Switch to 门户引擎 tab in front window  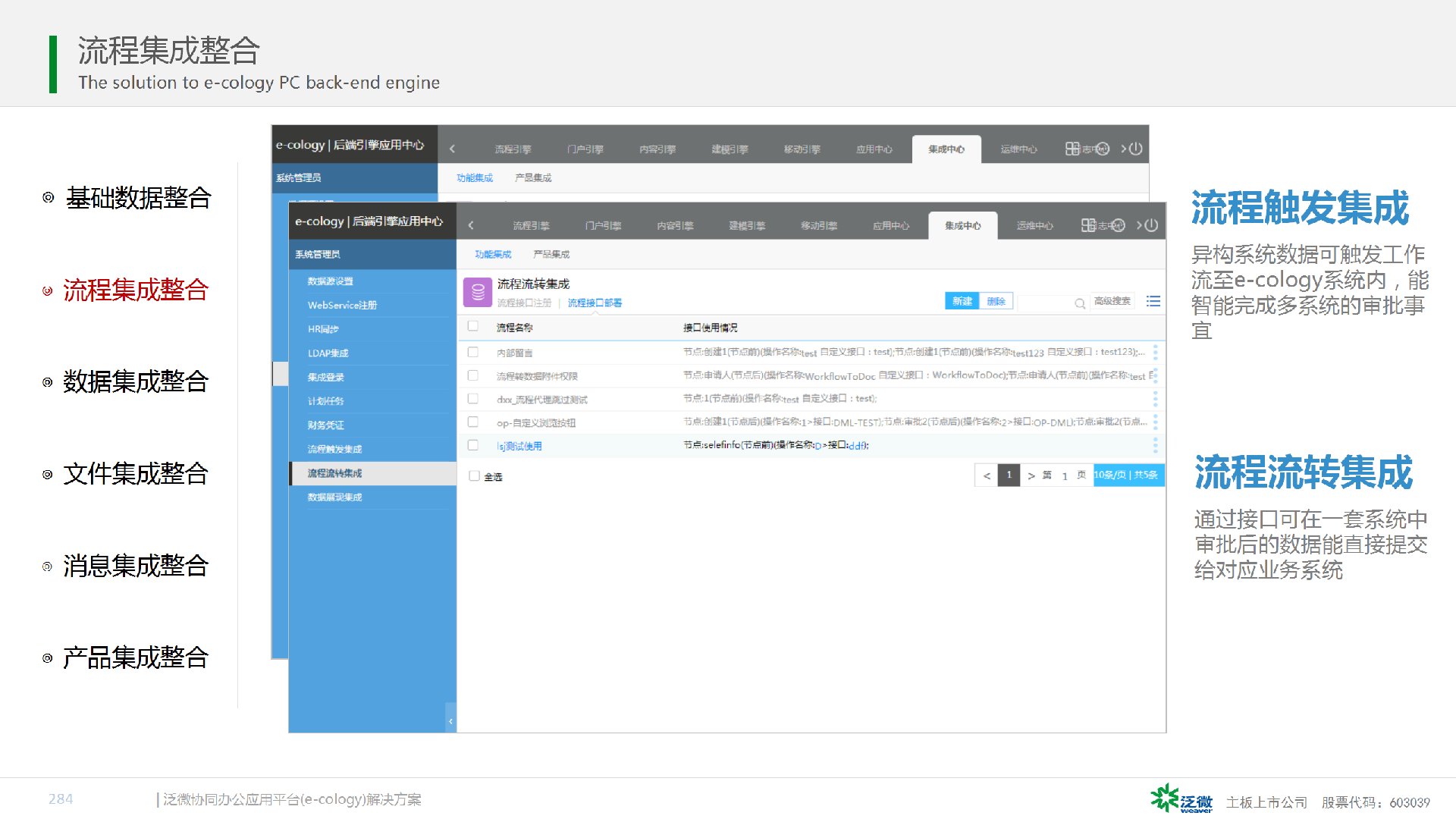[603, 226]
